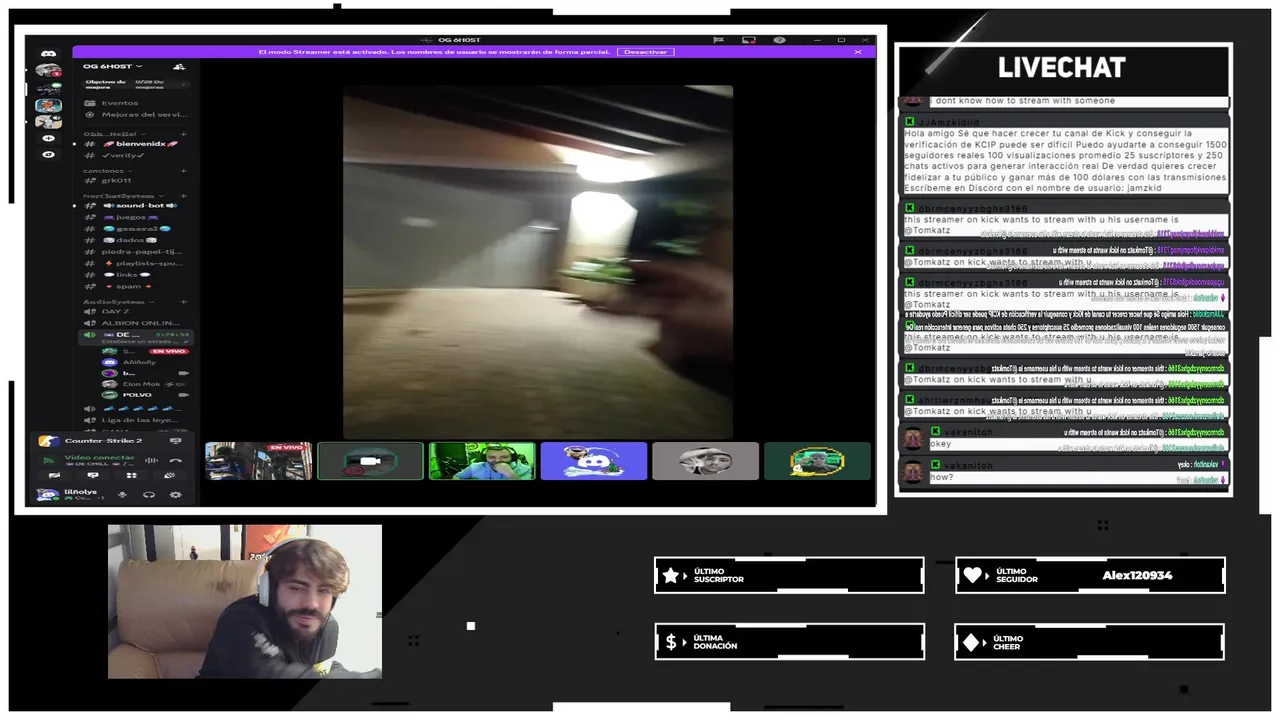This screenshot has width=1280, height=720.
Task: Open the inbox flag icon in title bar
Action: point(718,40)
